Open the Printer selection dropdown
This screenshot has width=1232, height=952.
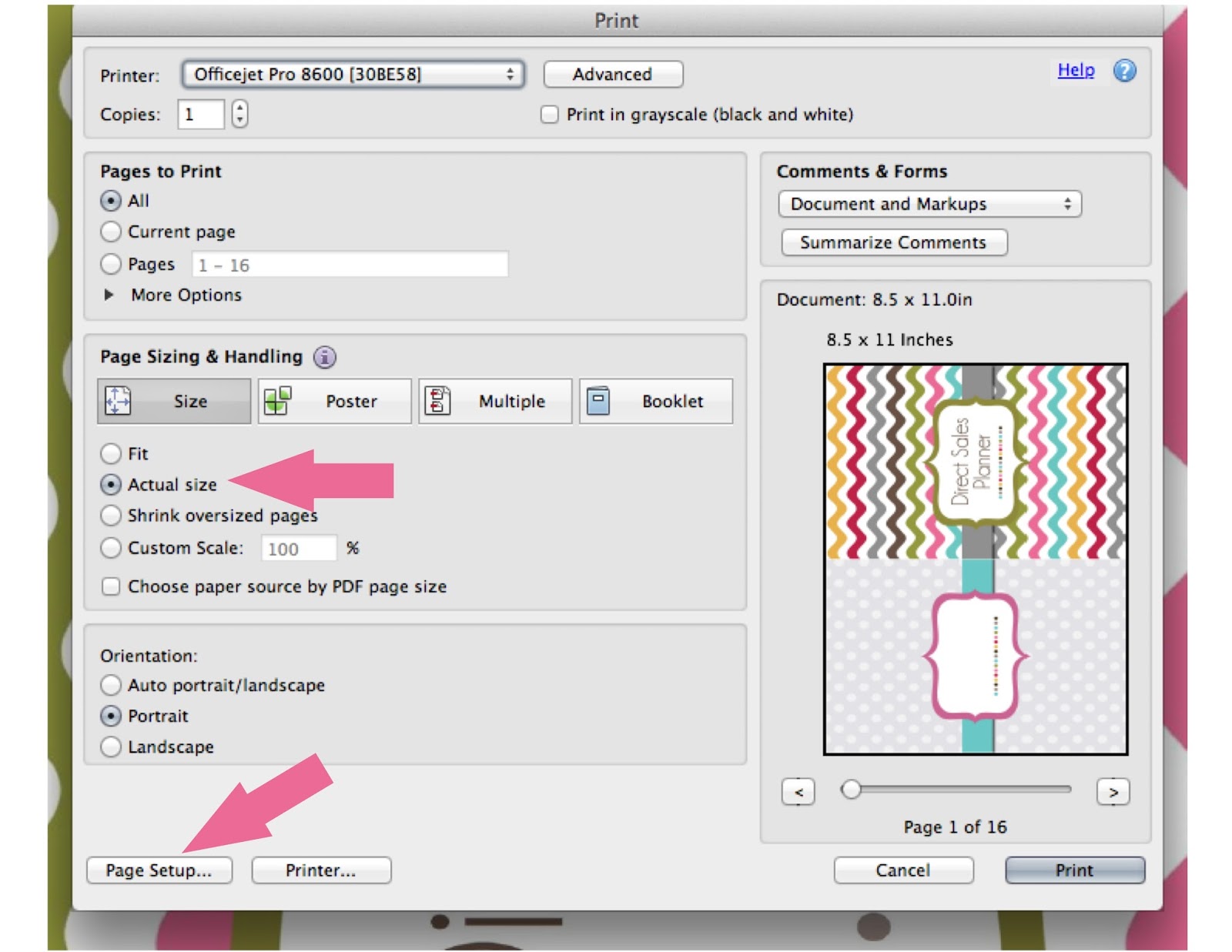353,75
